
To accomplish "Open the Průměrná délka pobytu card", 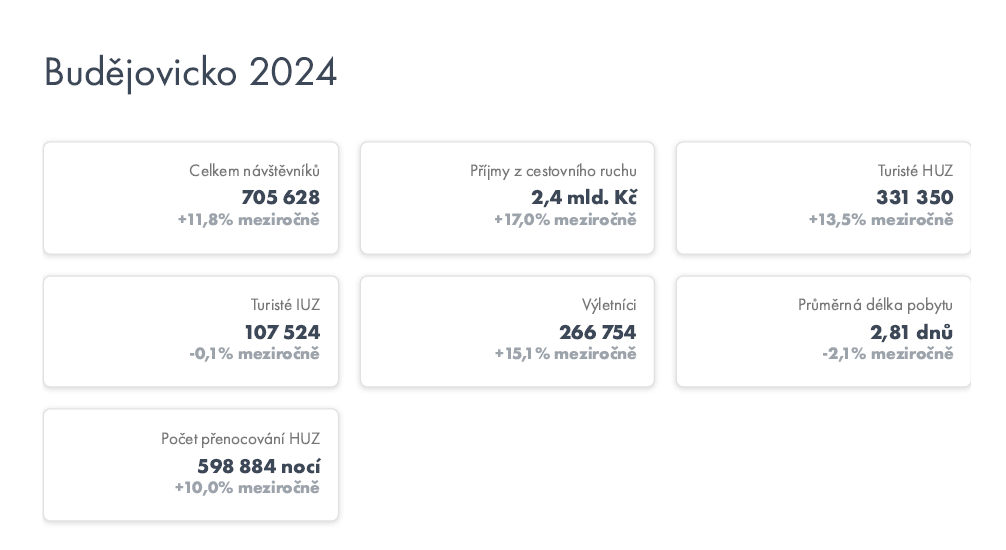I will click(823, 331).
